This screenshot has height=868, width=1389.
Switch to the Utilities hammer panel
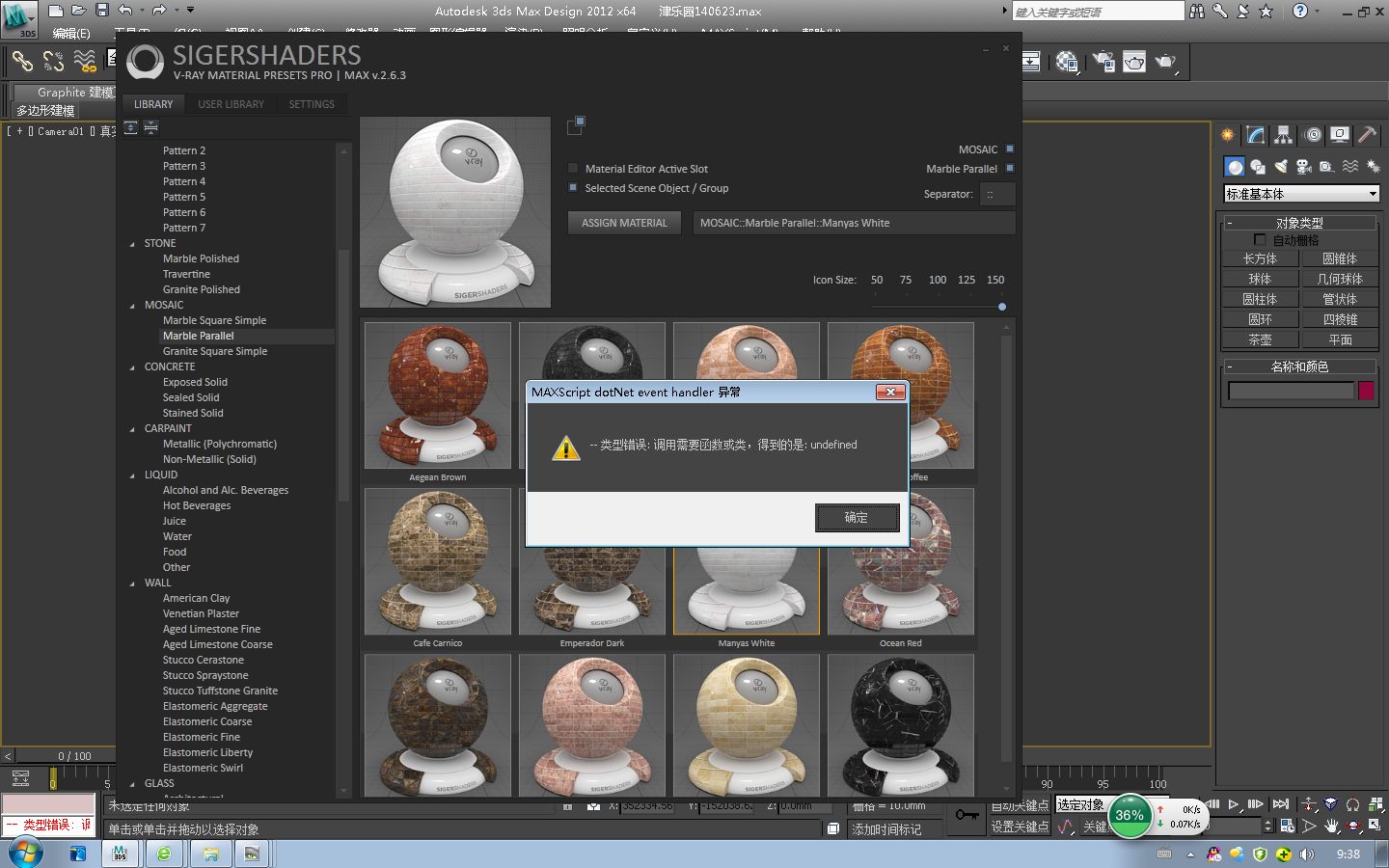(1367, 135)
